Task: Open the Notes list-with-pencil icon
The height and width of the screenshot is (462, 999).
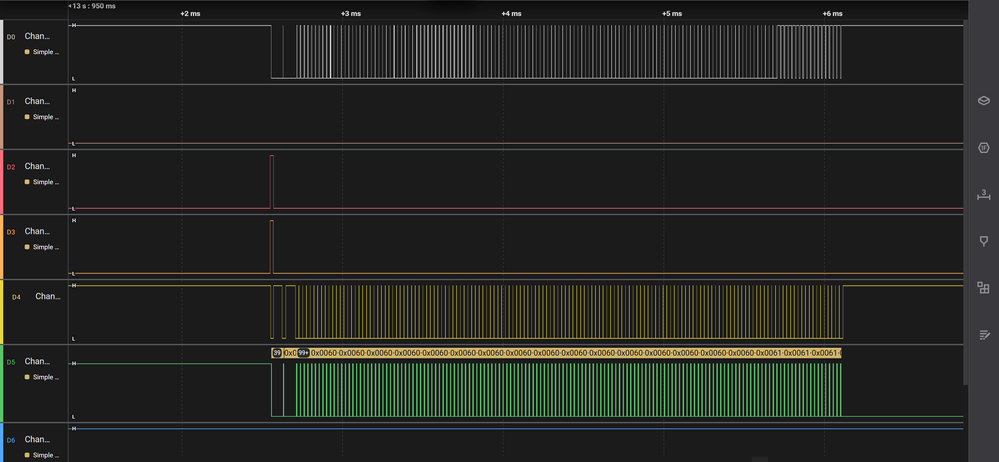Action: pyautogui.click(x=984, y=335)
